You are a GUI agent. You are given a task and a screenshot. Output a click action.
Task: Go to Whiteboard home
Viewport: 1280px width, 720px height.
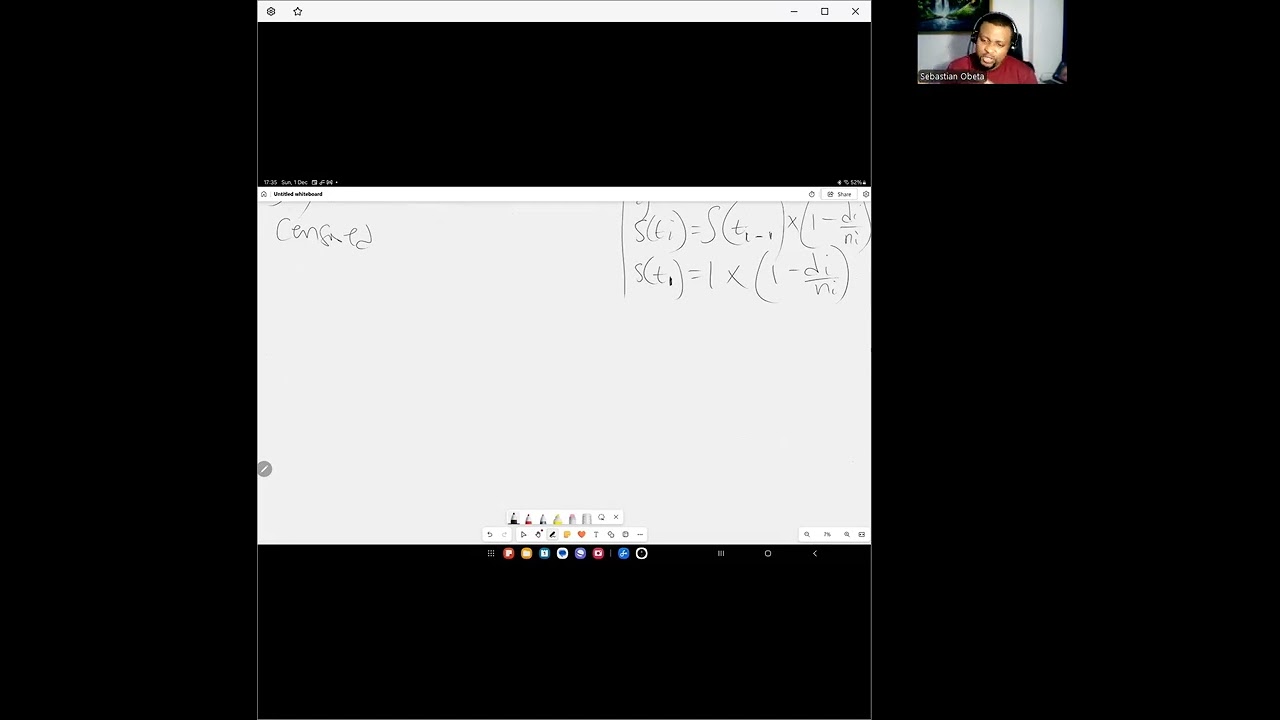[x=264, y=194]
